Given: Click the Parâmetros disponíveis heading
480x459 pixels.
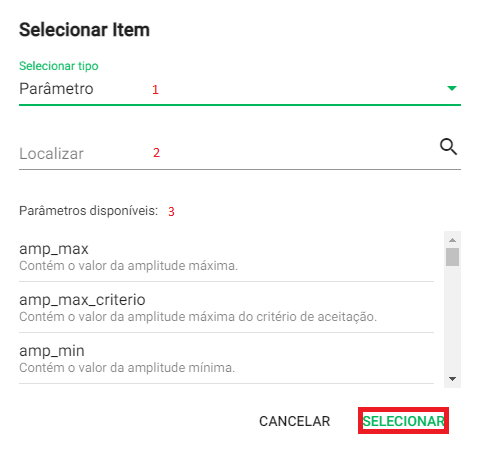Looking at the screenshot, I should (x=88, y=211).
